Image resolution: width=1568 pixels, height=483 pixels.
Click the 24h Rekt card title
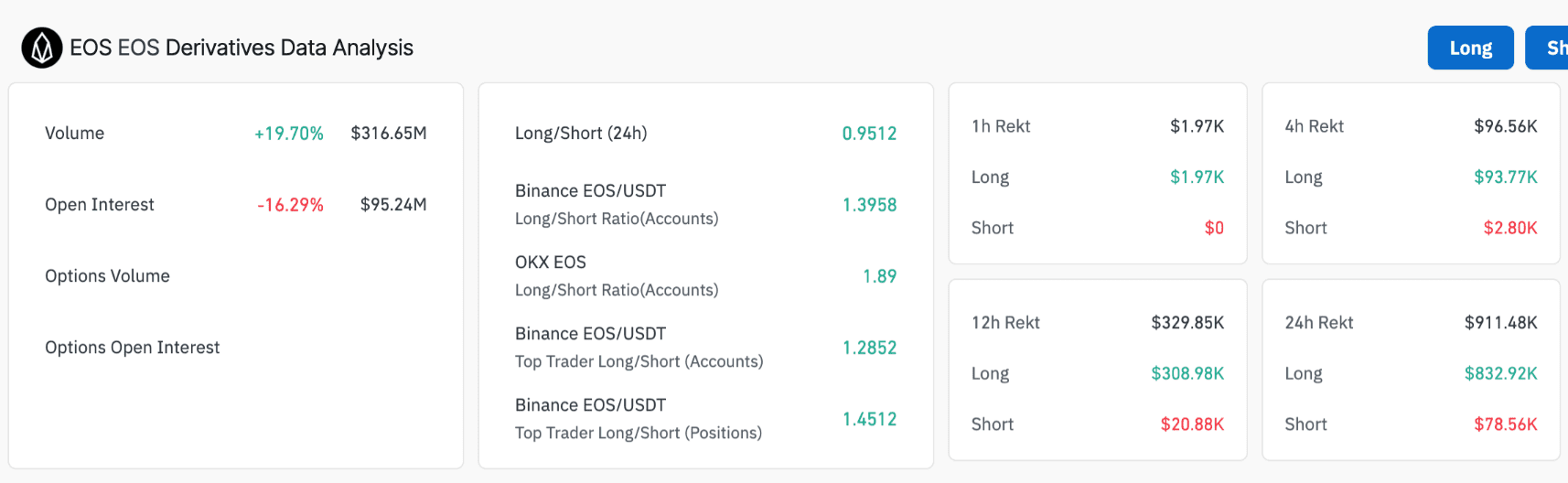[x=1318, y=323]
